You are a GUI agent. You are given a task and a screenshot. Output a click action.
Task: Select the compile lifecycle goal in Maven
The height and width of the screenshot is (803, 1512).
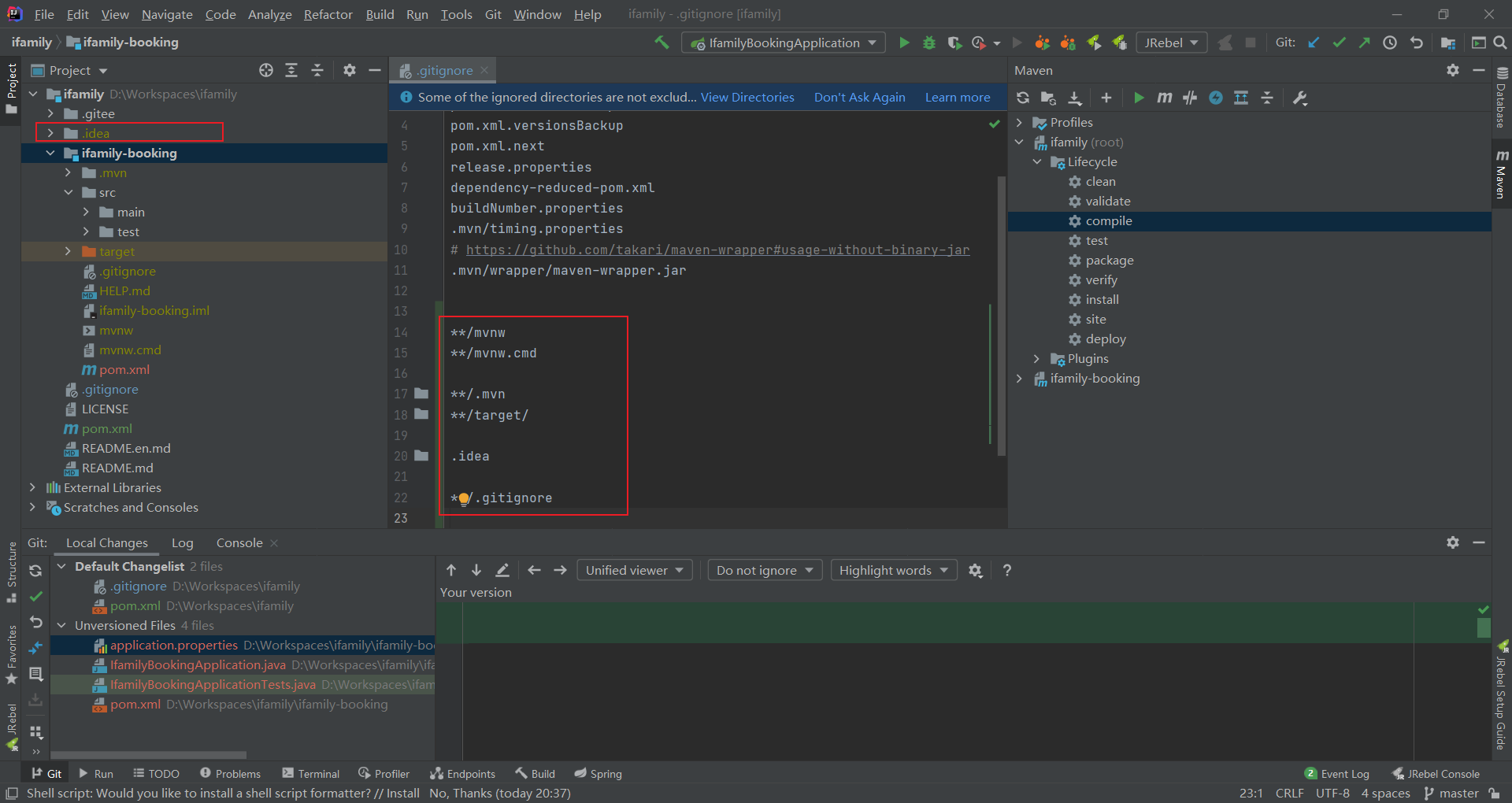pos(1108,220)
